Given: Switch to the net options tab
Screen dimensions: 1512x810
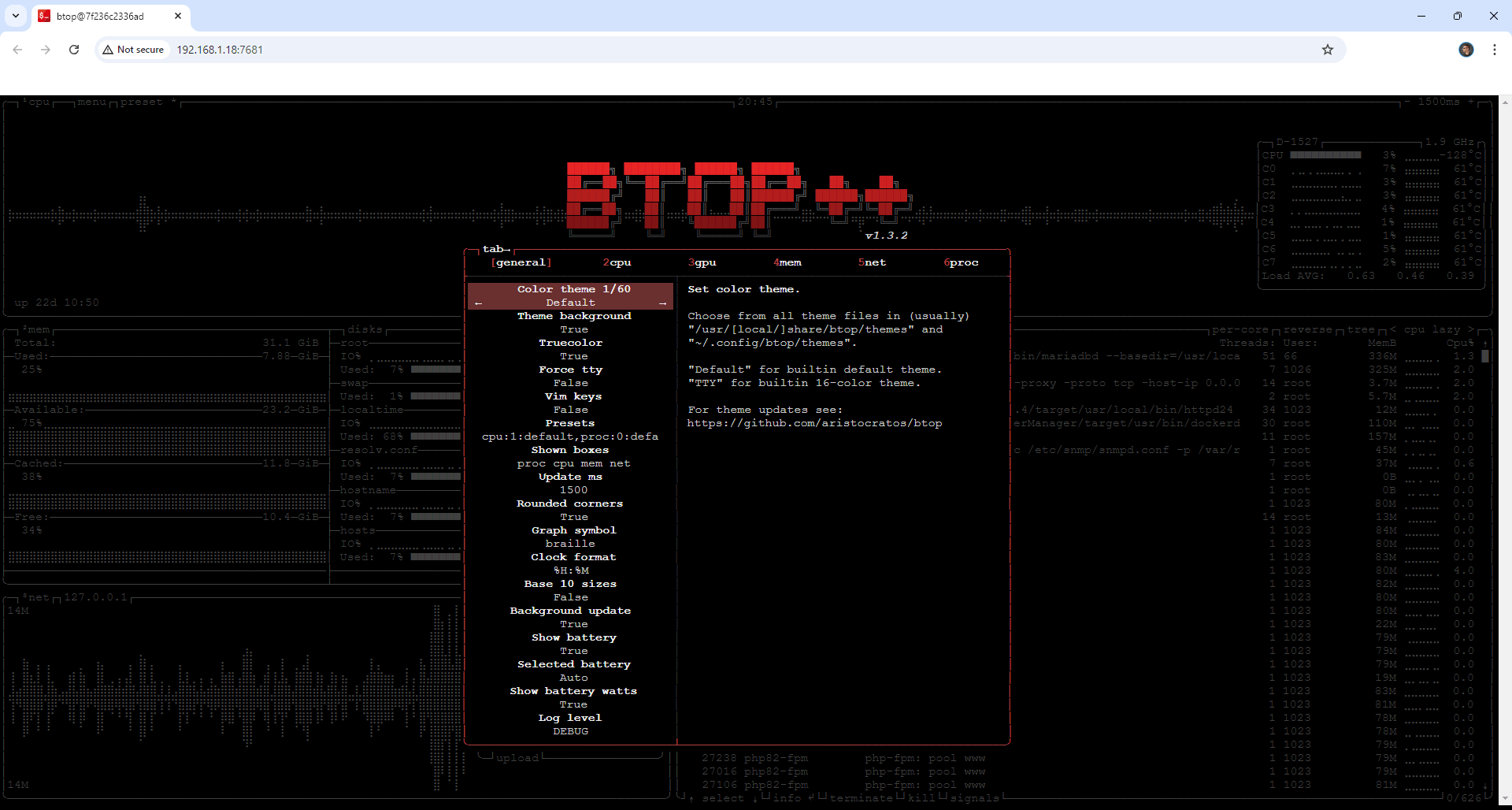Looking at the screenshot, I should click(872, 262).
